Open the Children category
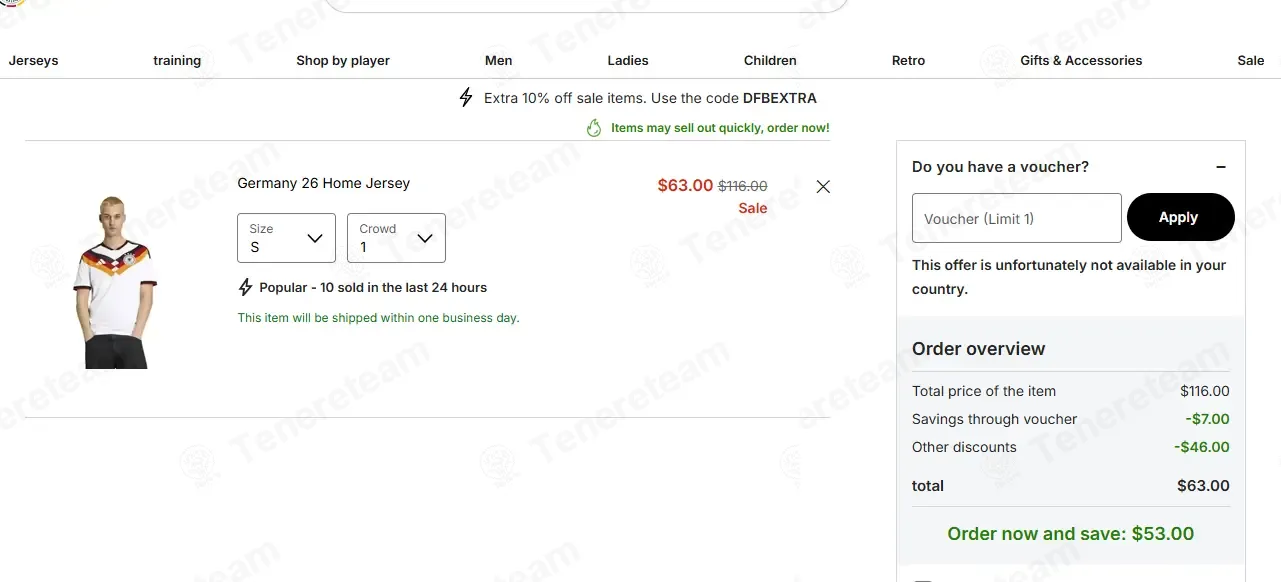The height and width of the screenshot is (582, 1281). (x=770, y=61)
